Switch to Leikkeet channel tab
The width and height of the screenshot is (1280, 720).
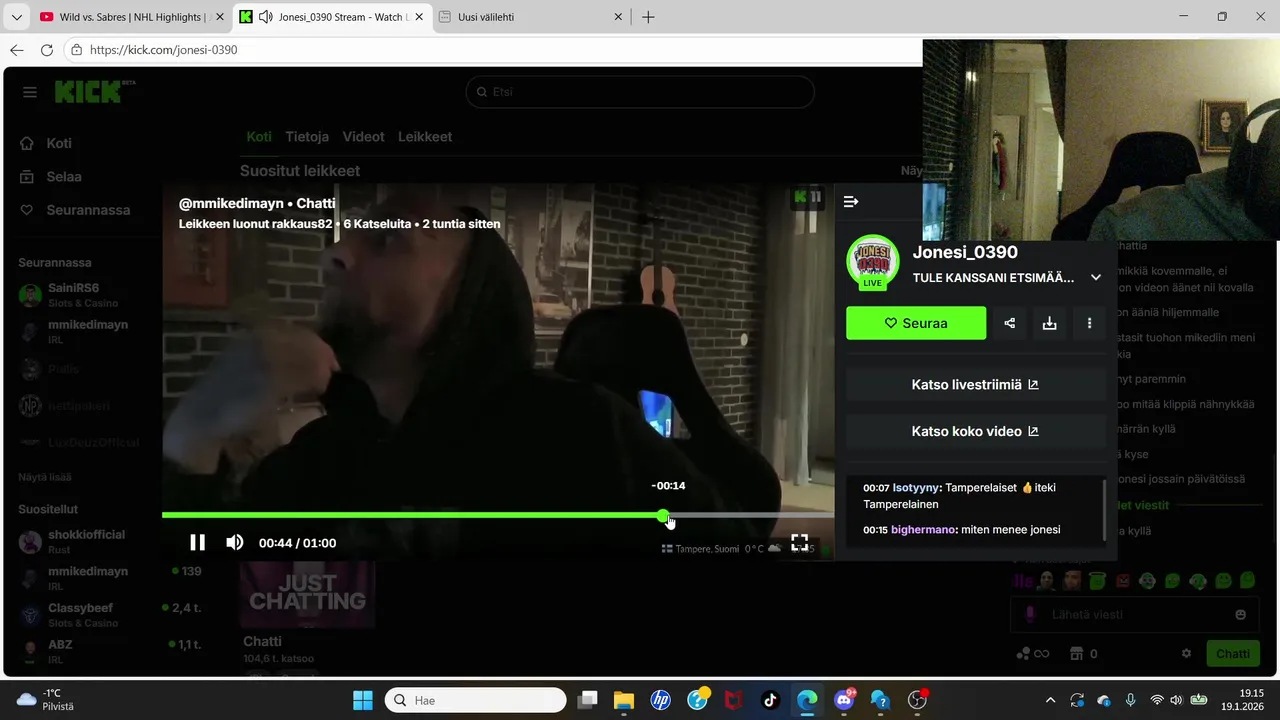[x=425, y=137]
